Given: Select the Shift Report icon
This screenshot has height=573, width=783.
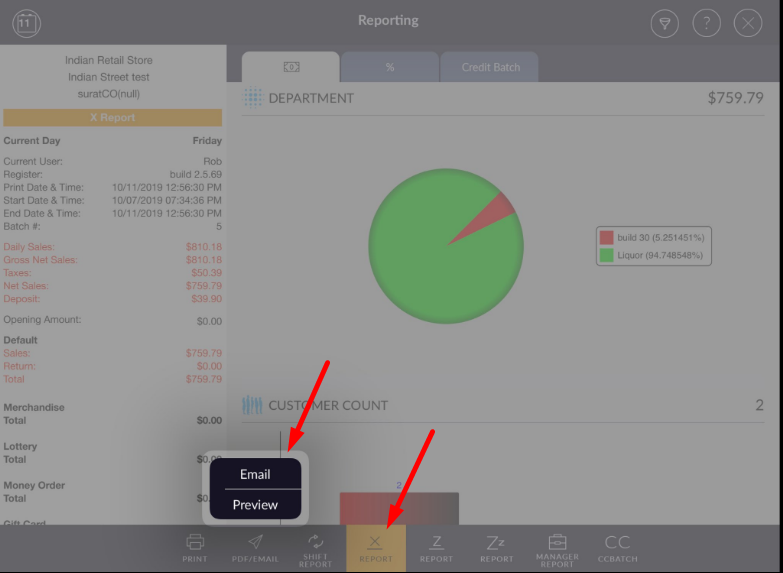Looking at the screenshot, I should tap(315, 547).
